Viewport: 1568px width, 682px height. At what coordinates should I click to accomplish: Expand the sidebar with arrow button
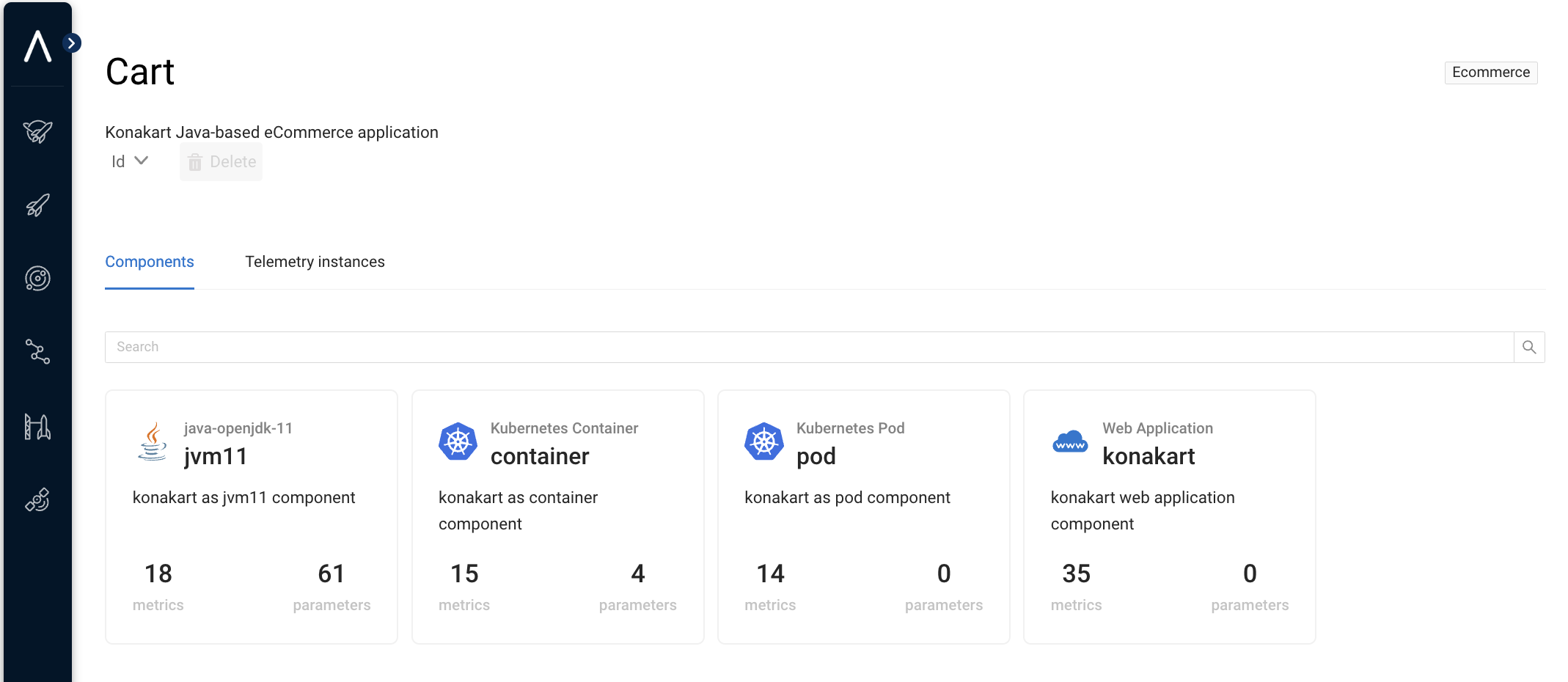[72, 43]
